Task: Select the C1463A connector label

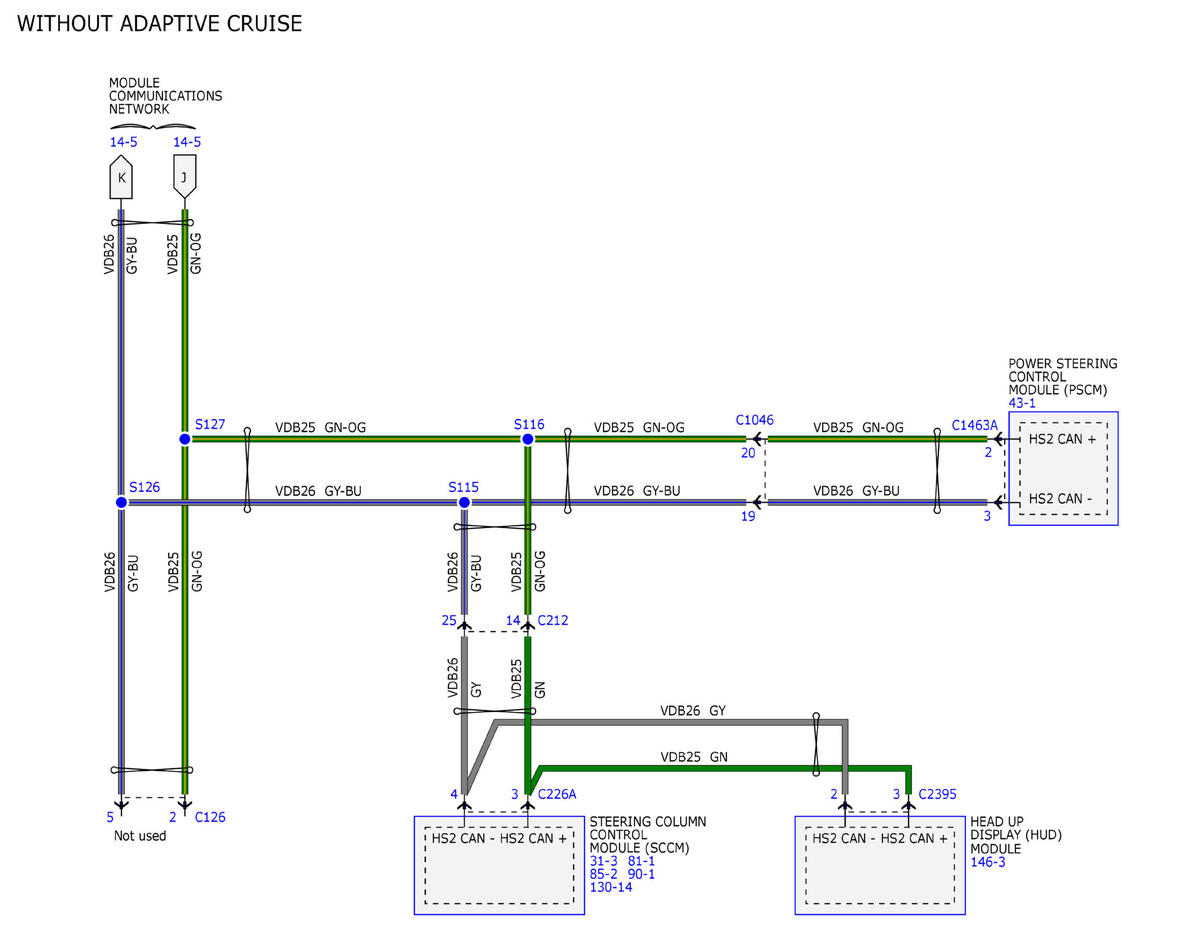Action: (x=974, y=425)
